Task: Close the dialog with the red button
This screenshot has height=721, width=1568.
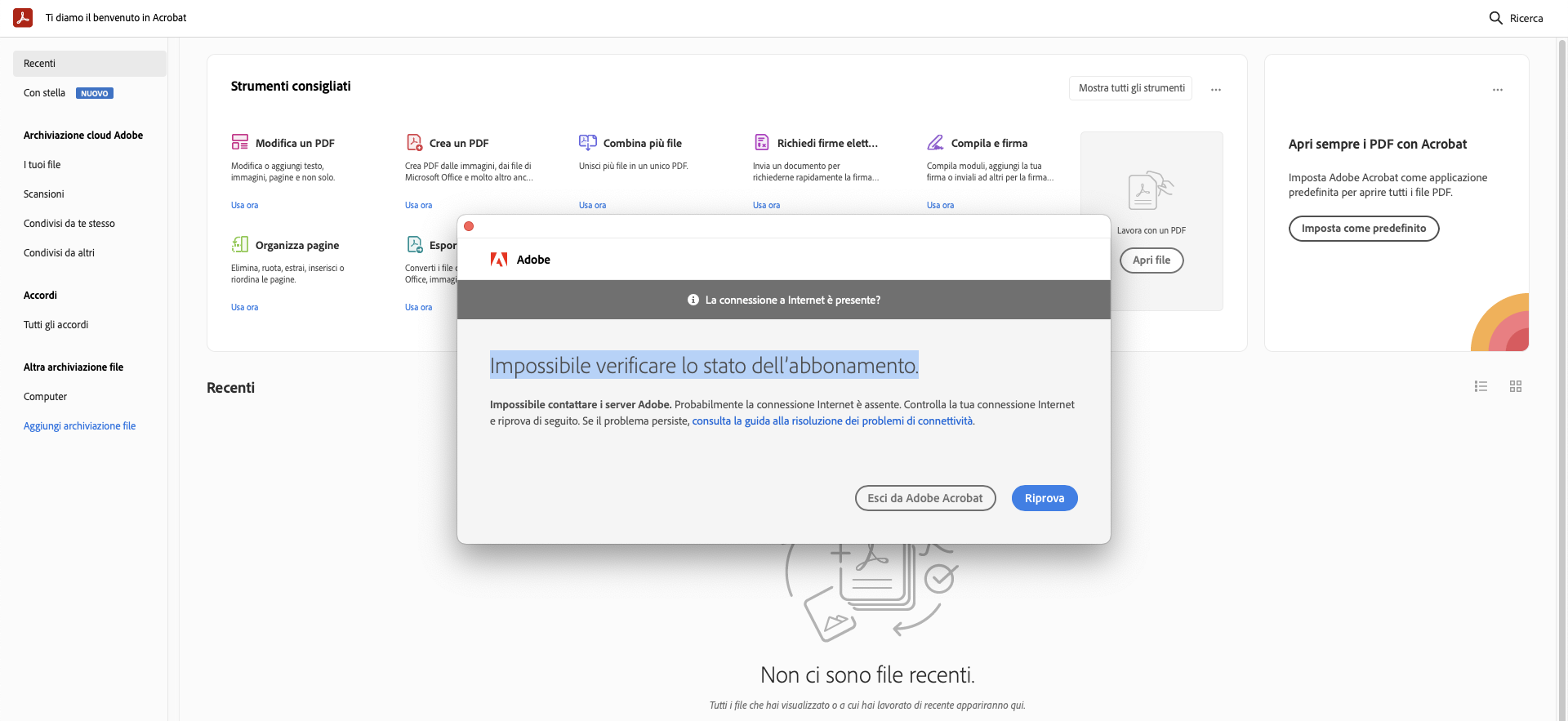Action: pyautogui.click(x=469, y=226)
